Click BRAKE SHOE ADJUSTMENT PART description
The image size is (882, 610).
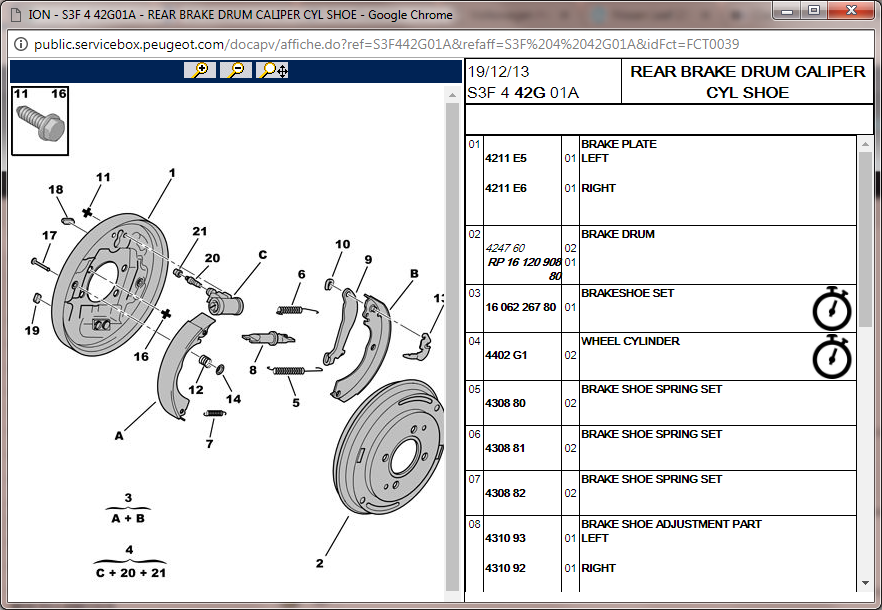pos(671,524)
